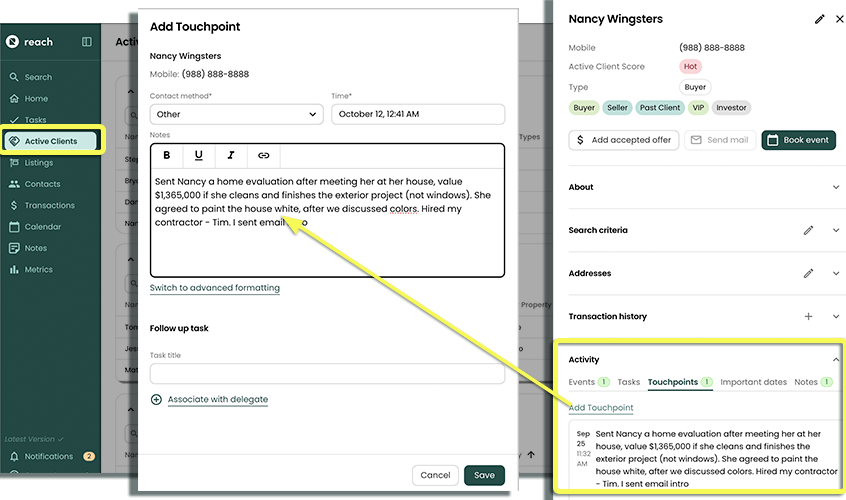Click the Italic formatting icon
The image size is (846, 500).
pyautogui.click(x=231, y=156)
